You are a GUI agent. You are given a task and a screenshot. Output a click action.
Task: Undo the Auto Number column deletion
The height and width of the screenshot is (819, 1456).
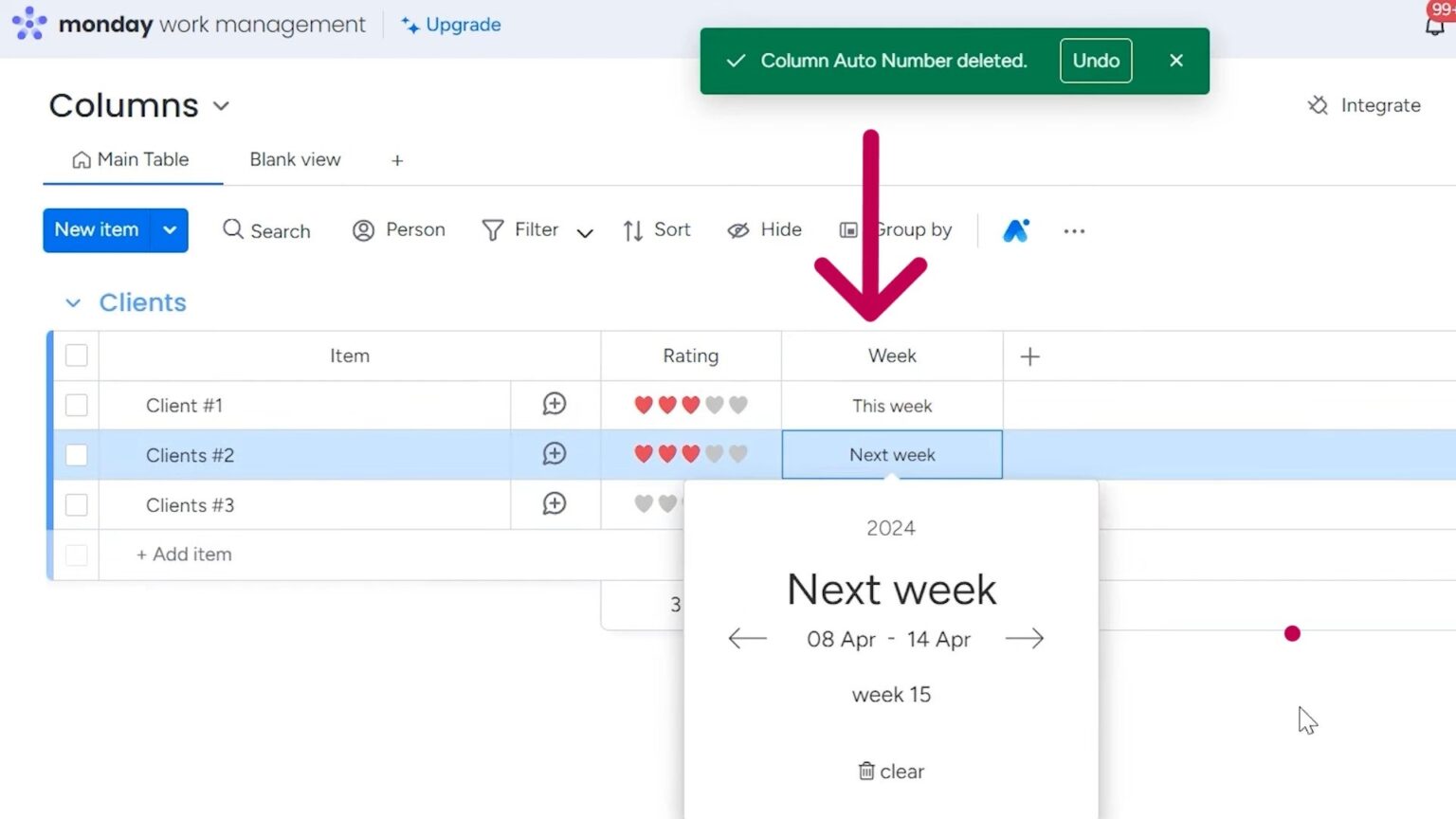(x=1095, y=61)
